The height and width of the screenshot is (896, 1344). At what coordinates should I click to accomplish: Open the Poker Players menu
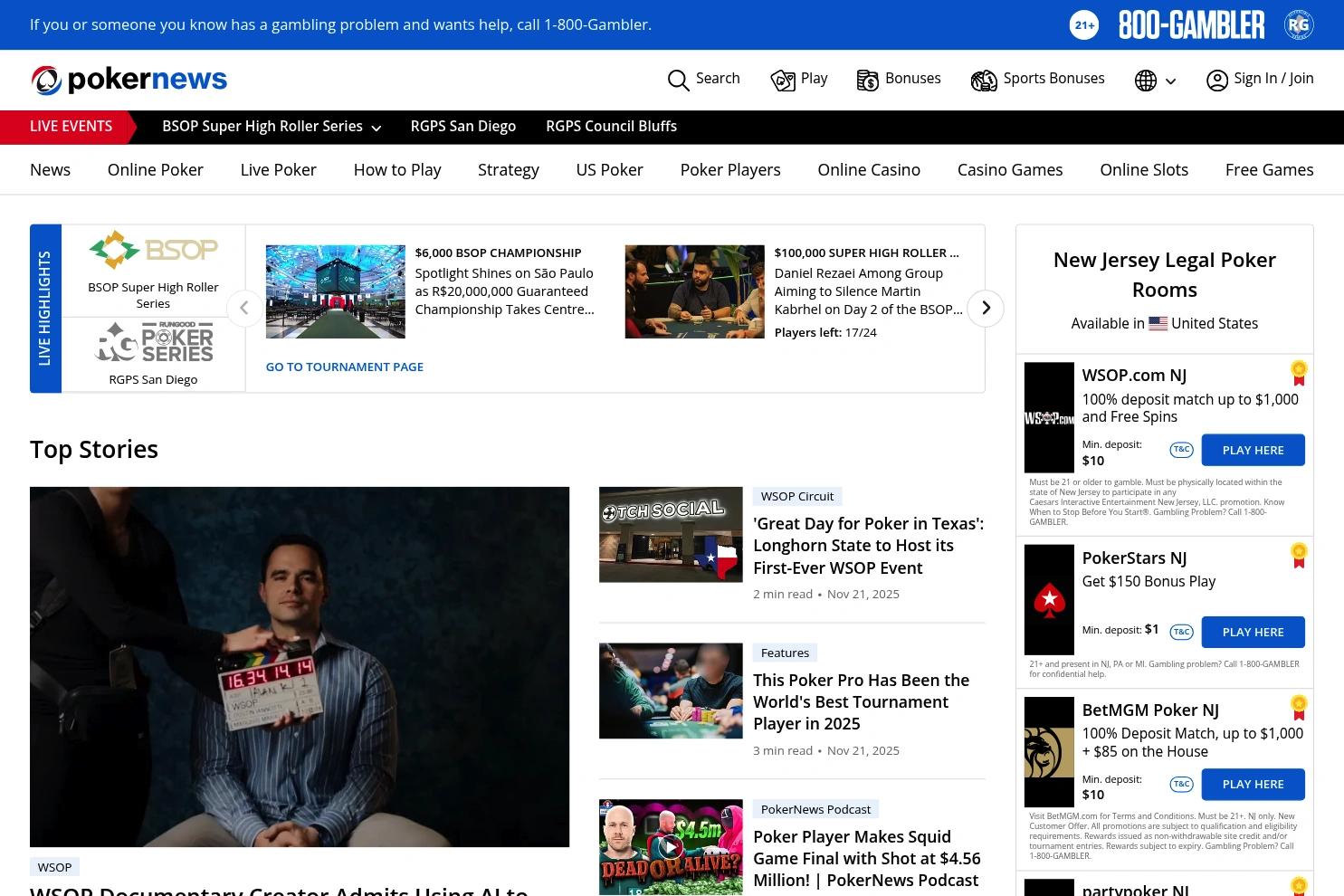coord(730,170)
